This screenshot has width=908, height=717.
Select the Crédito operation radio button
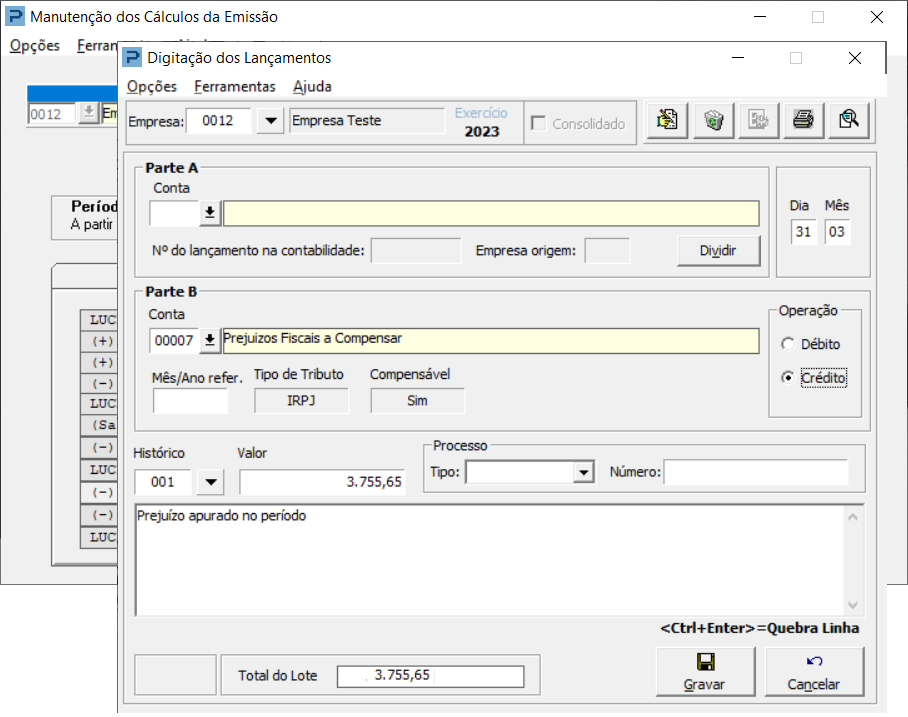tap(788, 378)
